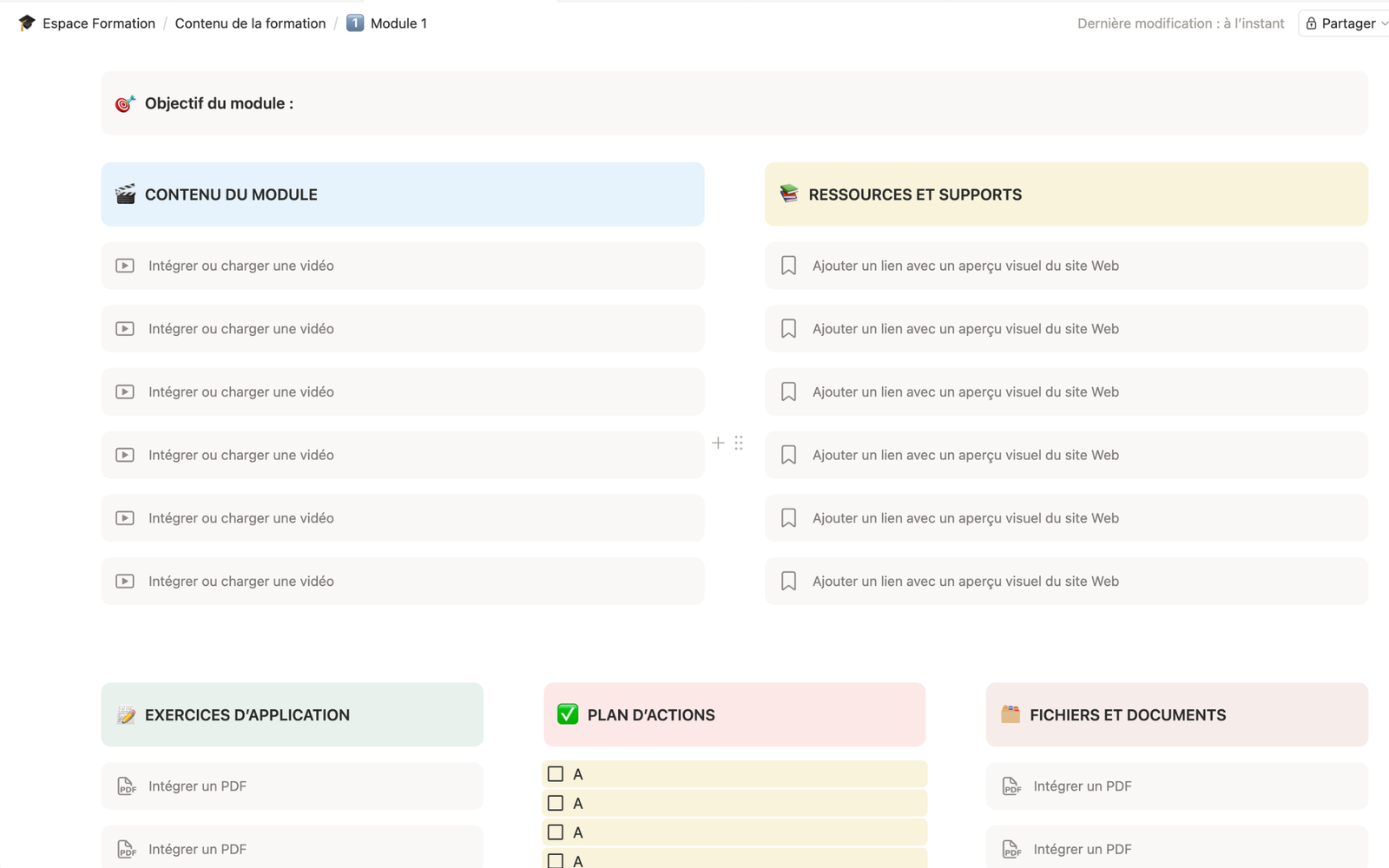Select the Module 1 page link

[397, 23]
